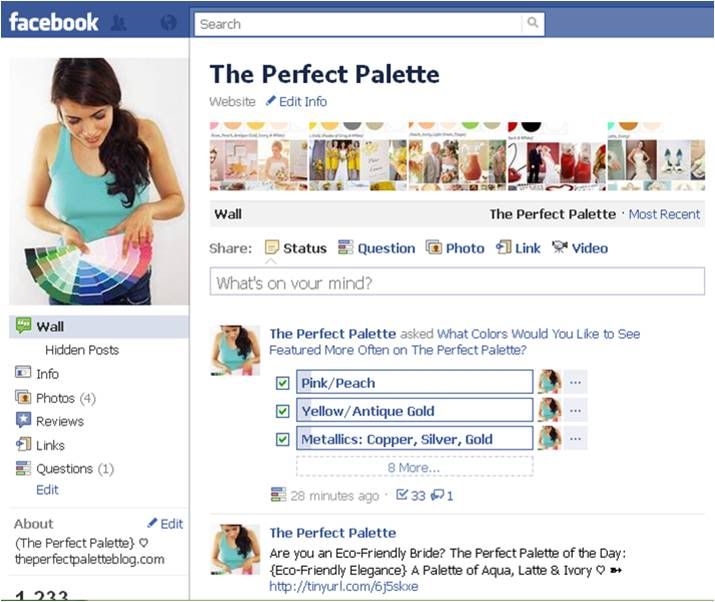Click the Link share icon
This screenshot has width=715, height=602.
click(x=503, y=247)
